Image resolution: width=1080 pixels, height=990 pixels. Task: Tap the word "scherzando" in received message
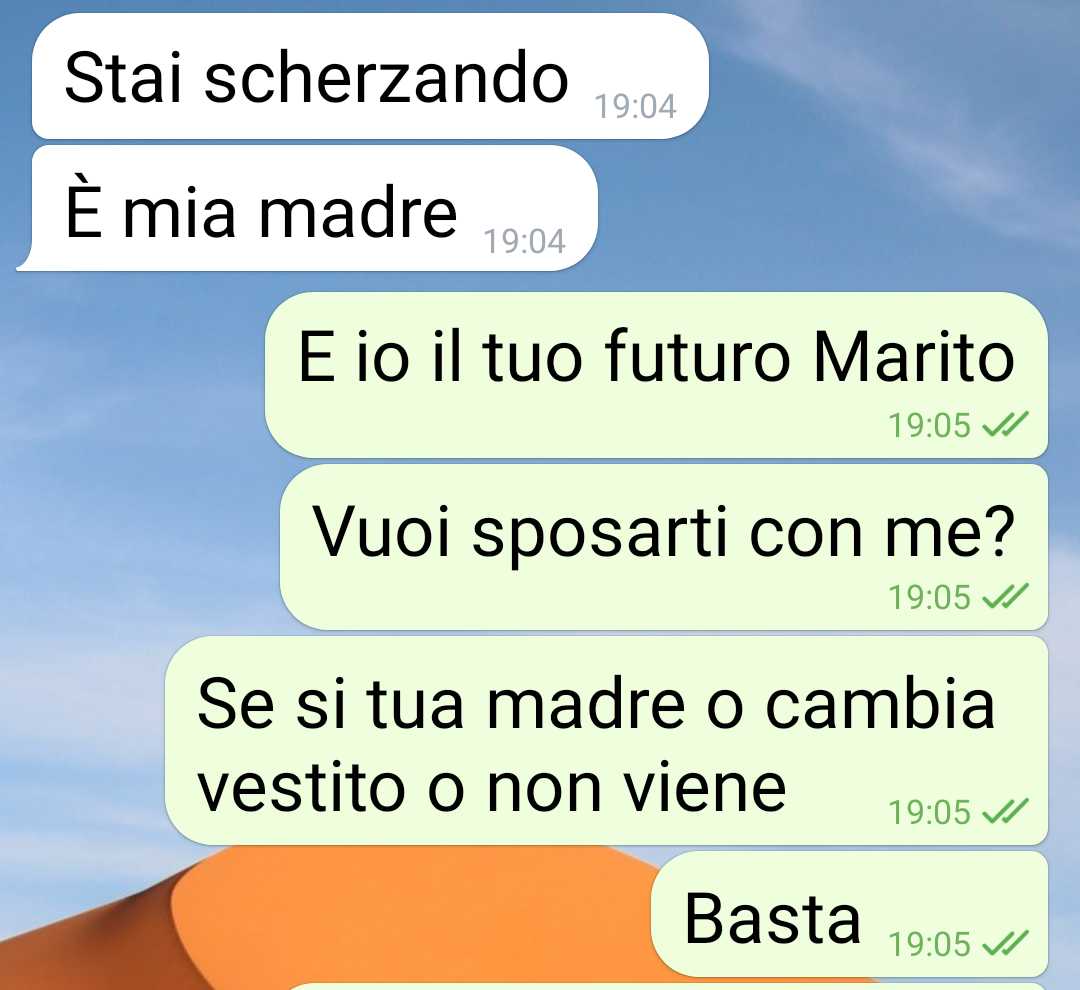click(x=386, y=76)
